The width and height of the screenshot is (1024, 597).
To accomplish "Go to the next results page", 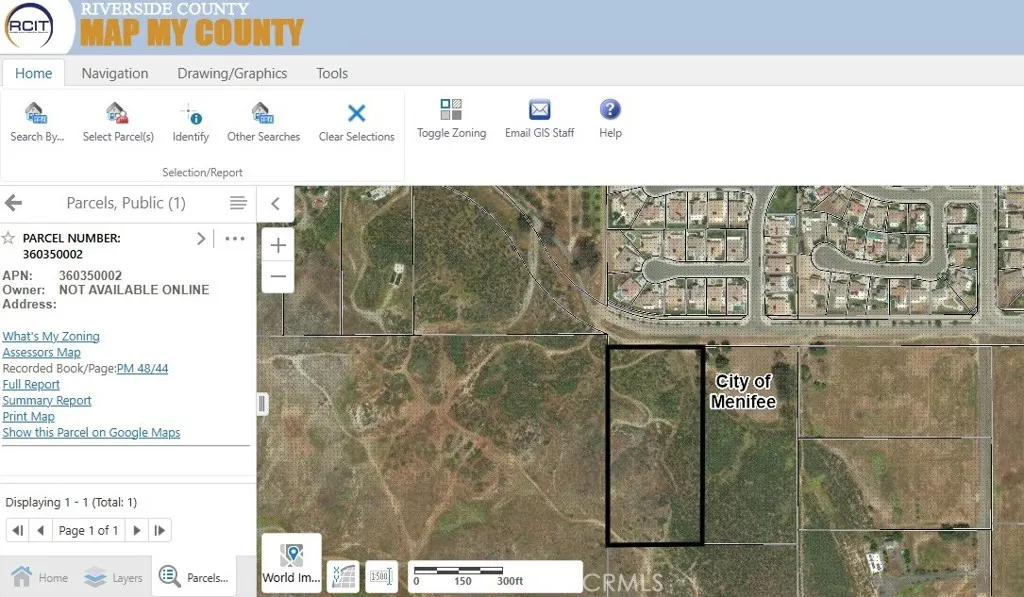I will point(137,530).
